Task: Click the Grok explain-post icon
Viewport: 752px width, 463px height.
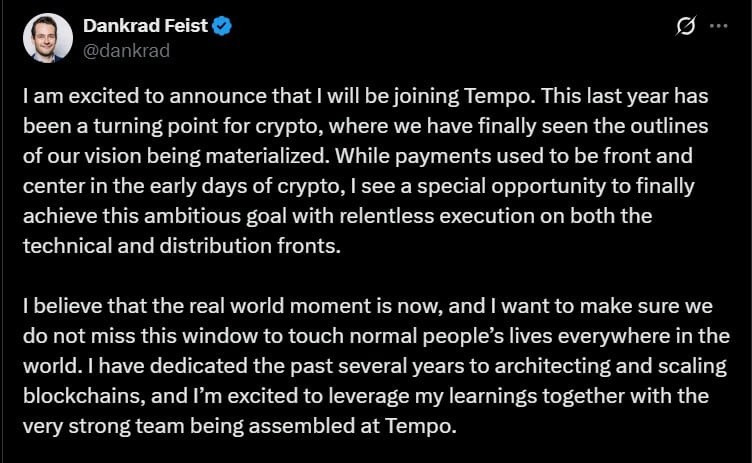Action: click(x=685, y=27)
